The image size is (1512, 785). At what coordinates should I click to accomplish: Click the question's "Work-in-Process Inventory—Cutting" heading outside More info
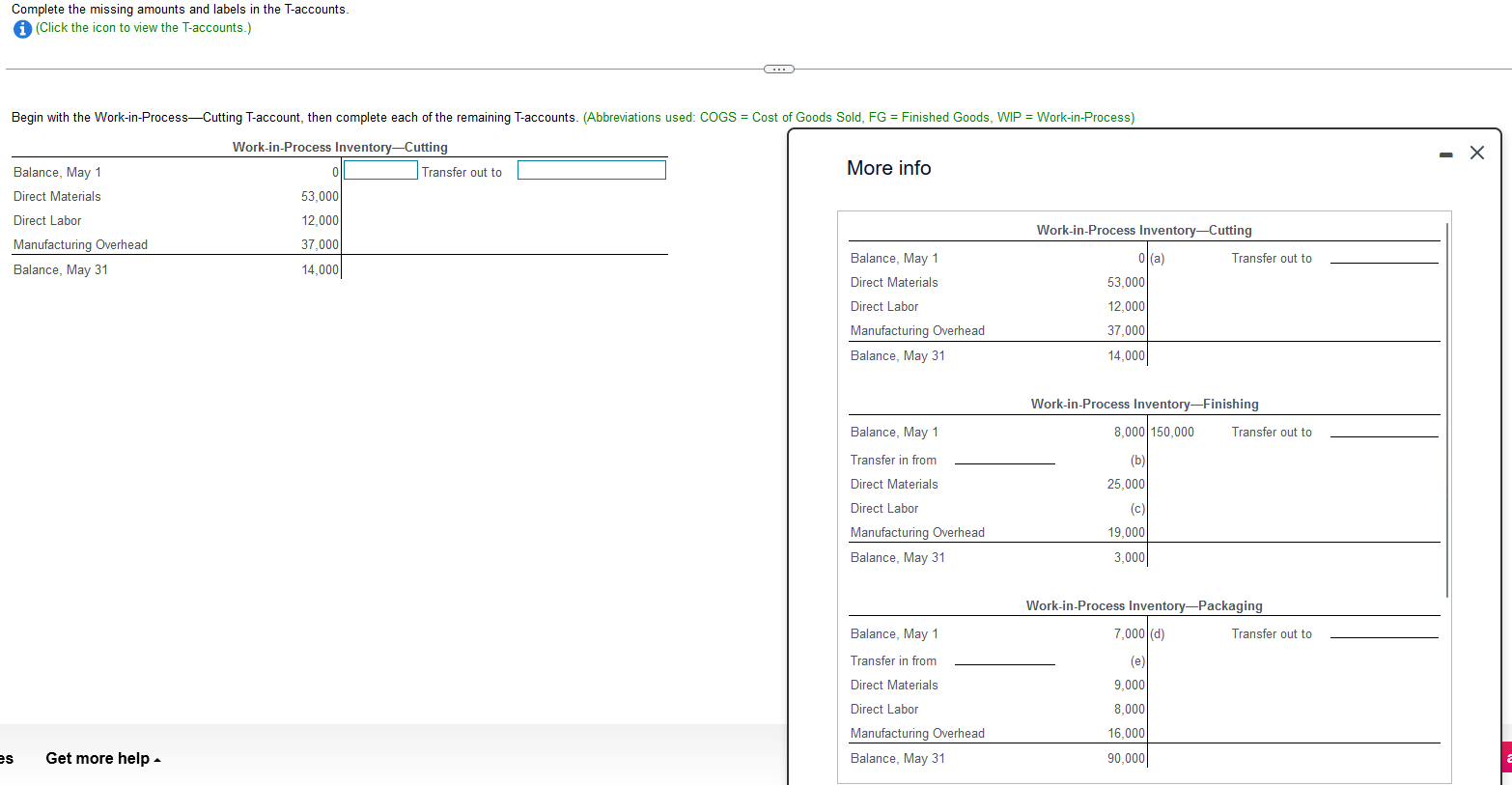(x=340, y=148)
